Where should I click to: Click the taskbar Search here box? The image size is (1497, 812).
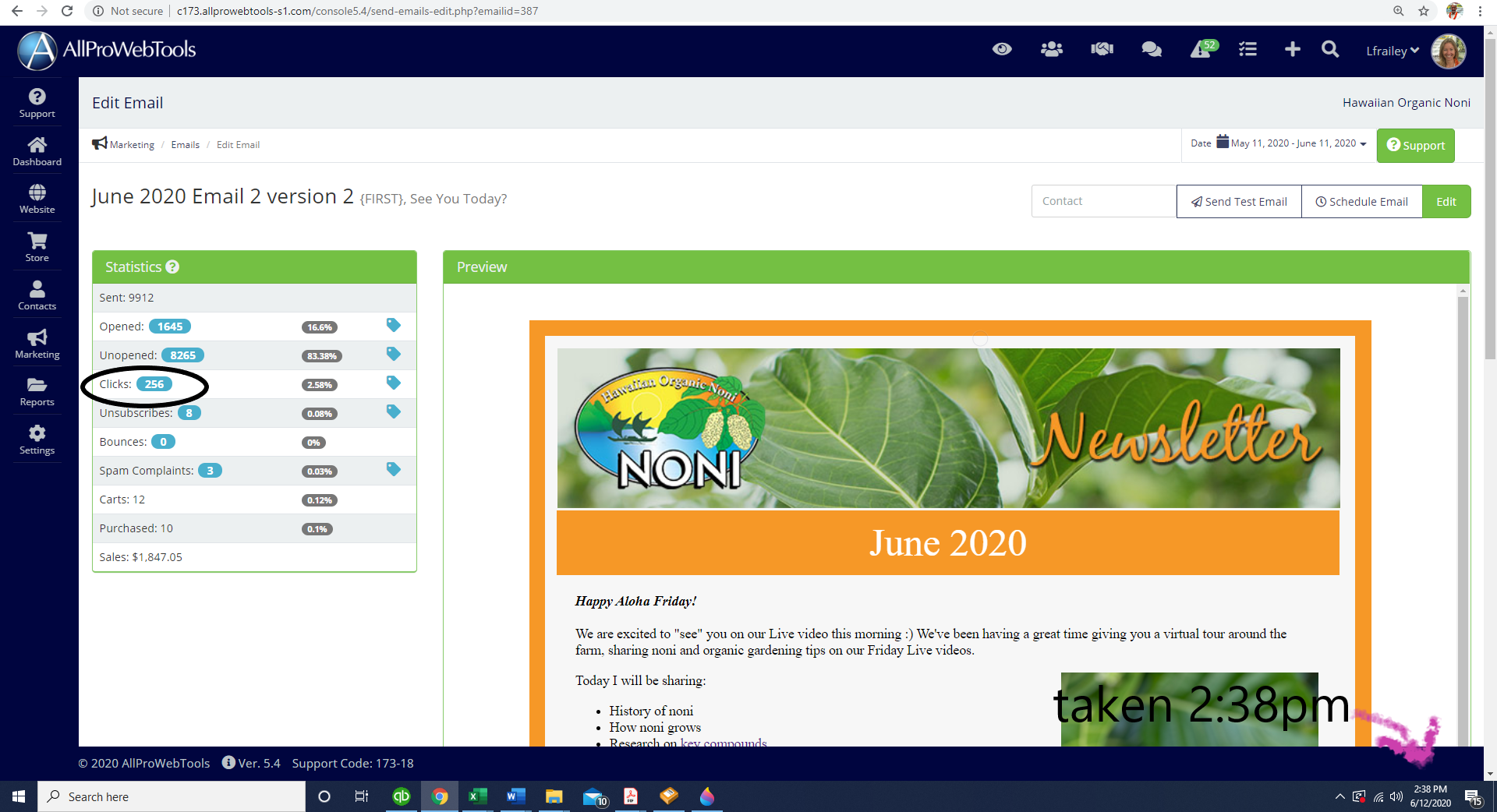click(x=172, y=796)
